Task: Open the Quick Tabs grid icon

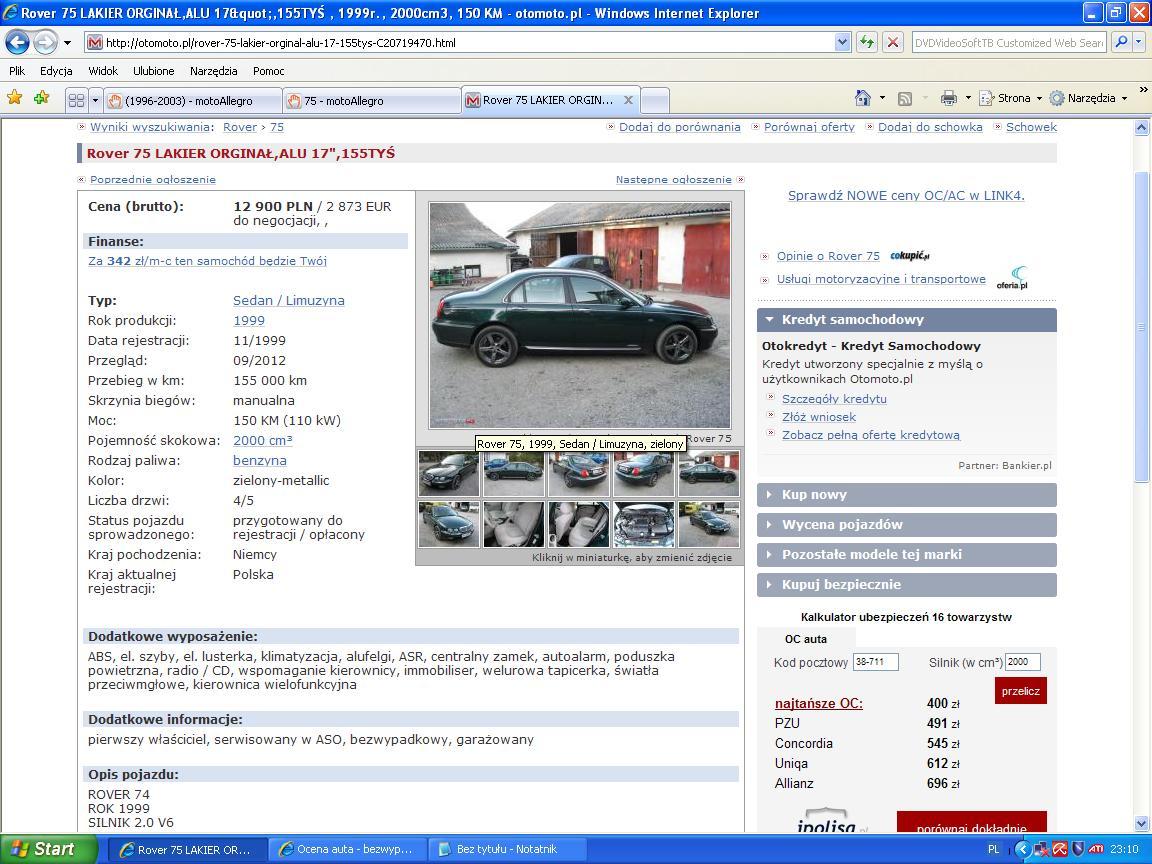Action: (76, 100)
